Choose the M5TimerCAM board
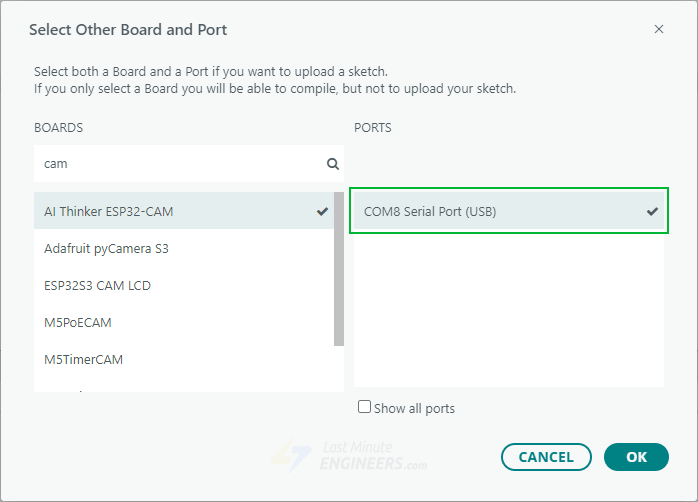Image resolution: width=698 pixels, height=502 pixels. coord(84,359)
